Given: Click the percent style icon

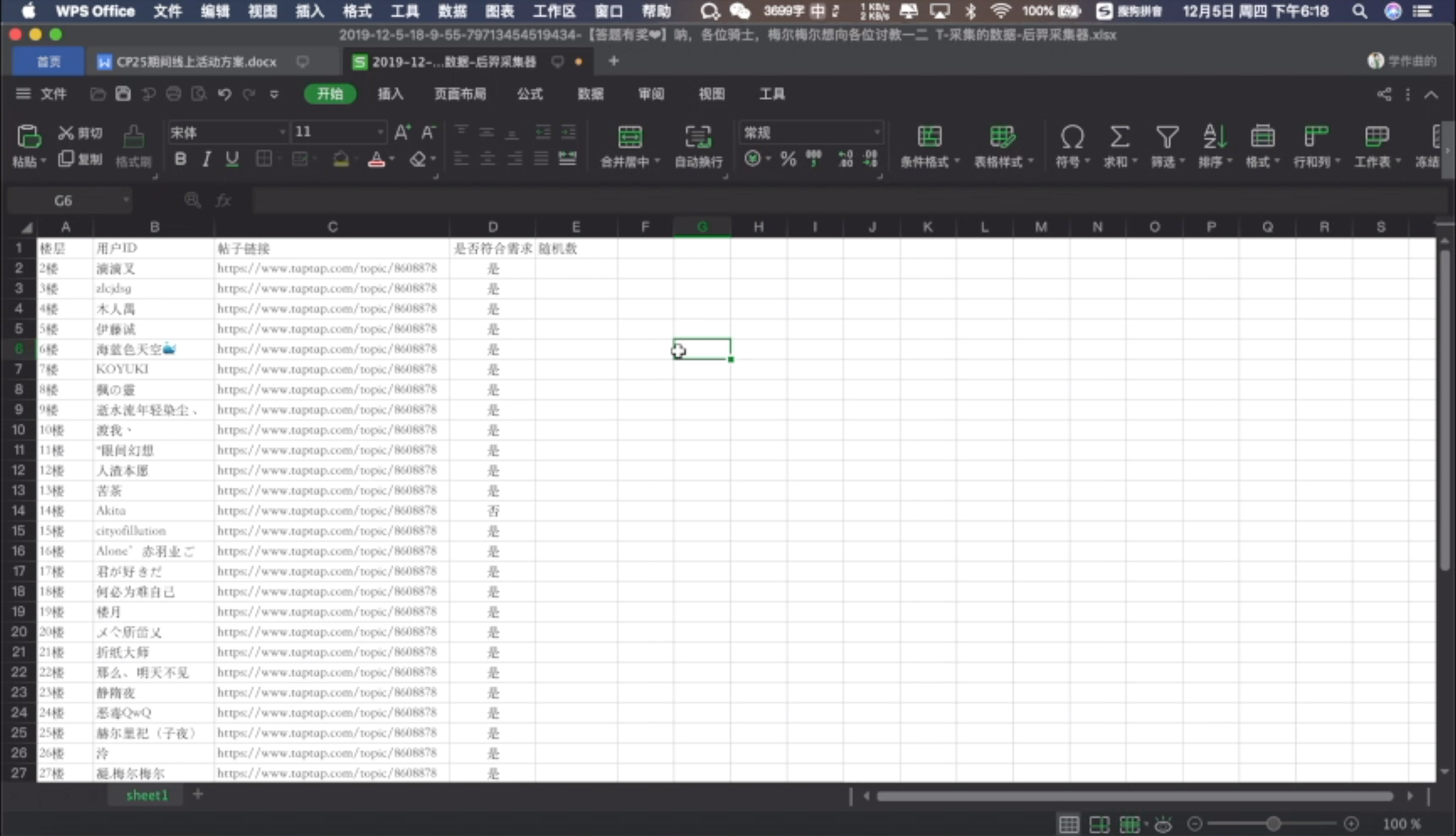Looking at the screenshot, I should point(788,159).
